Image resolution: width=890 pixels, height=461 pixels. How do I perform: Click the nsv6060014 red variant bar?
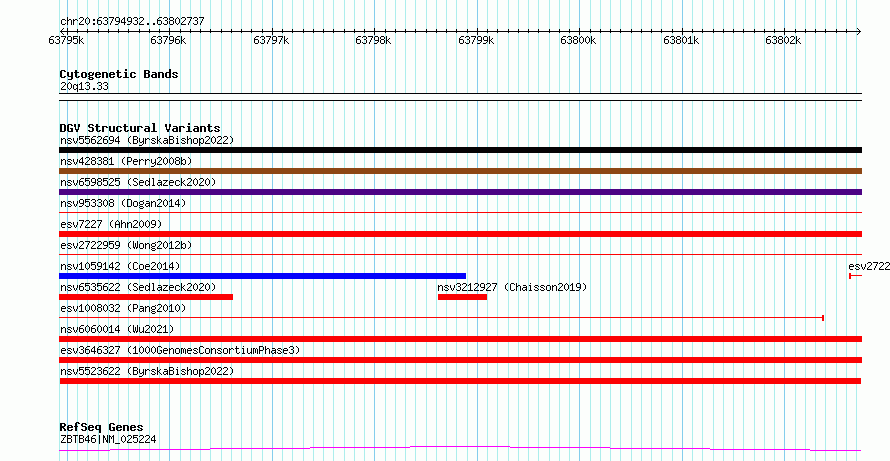pos(460,339)
